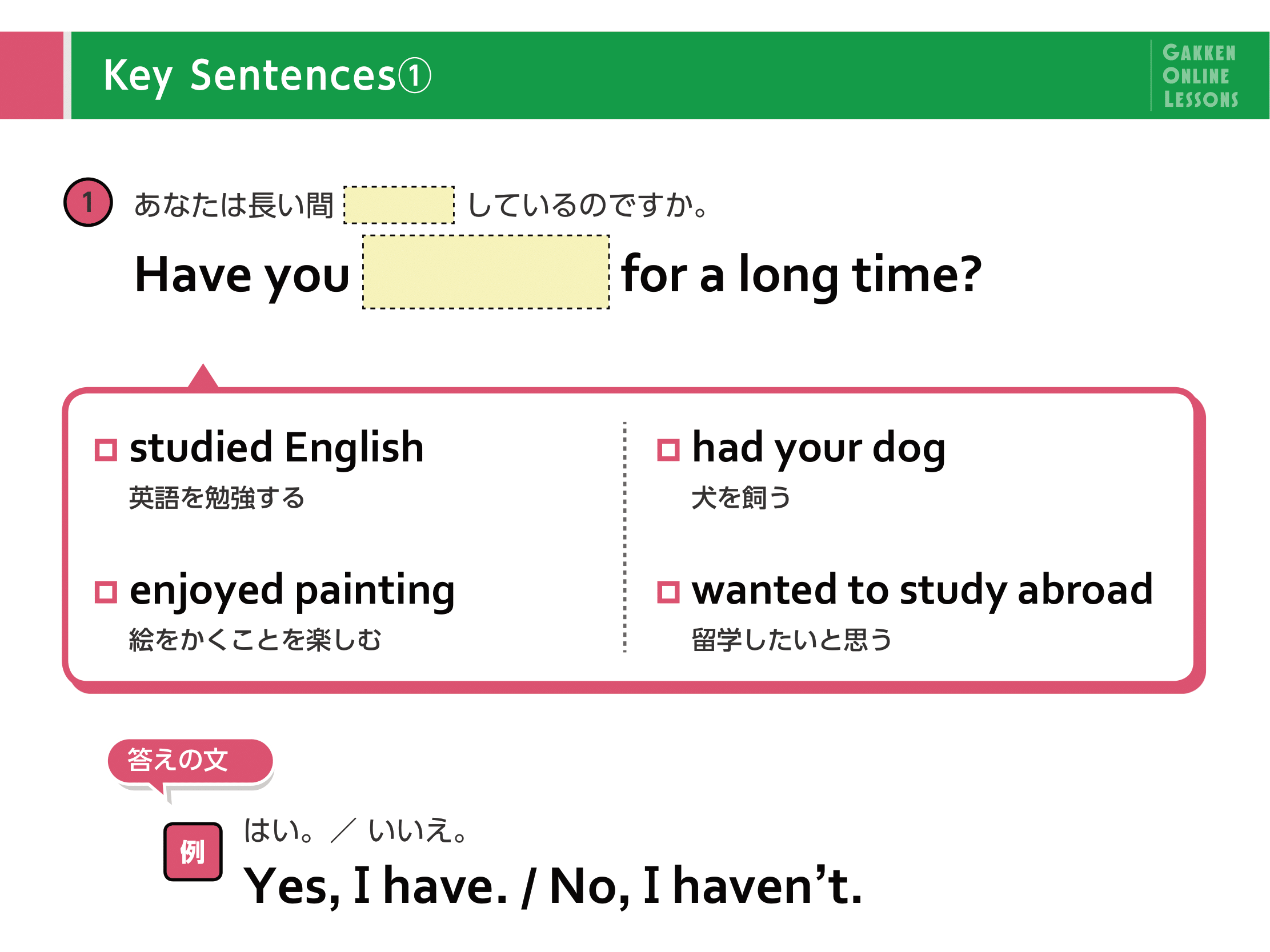This screenshot has width=1270, height=952.
Task: Check the 'had your dog' checkbox
Action: 668,449
